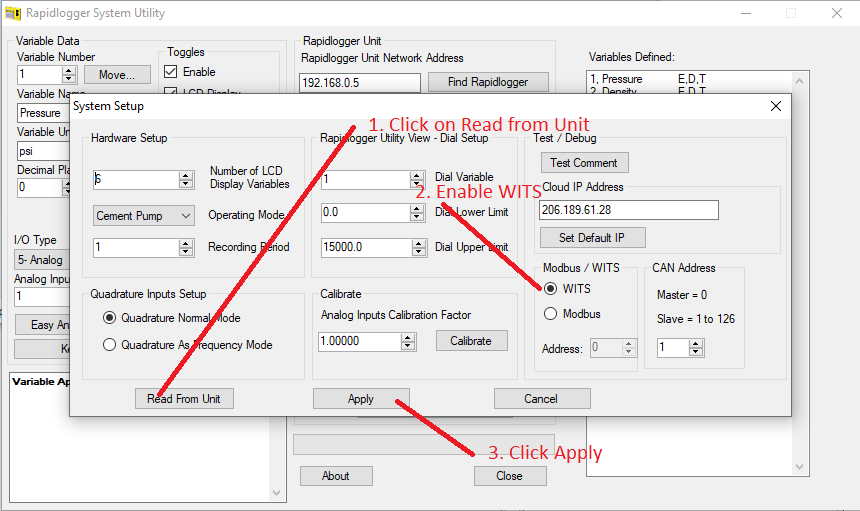Click Apply in System Setup
The height and width of the screenshot is (511, 860).
pos(361,399)
